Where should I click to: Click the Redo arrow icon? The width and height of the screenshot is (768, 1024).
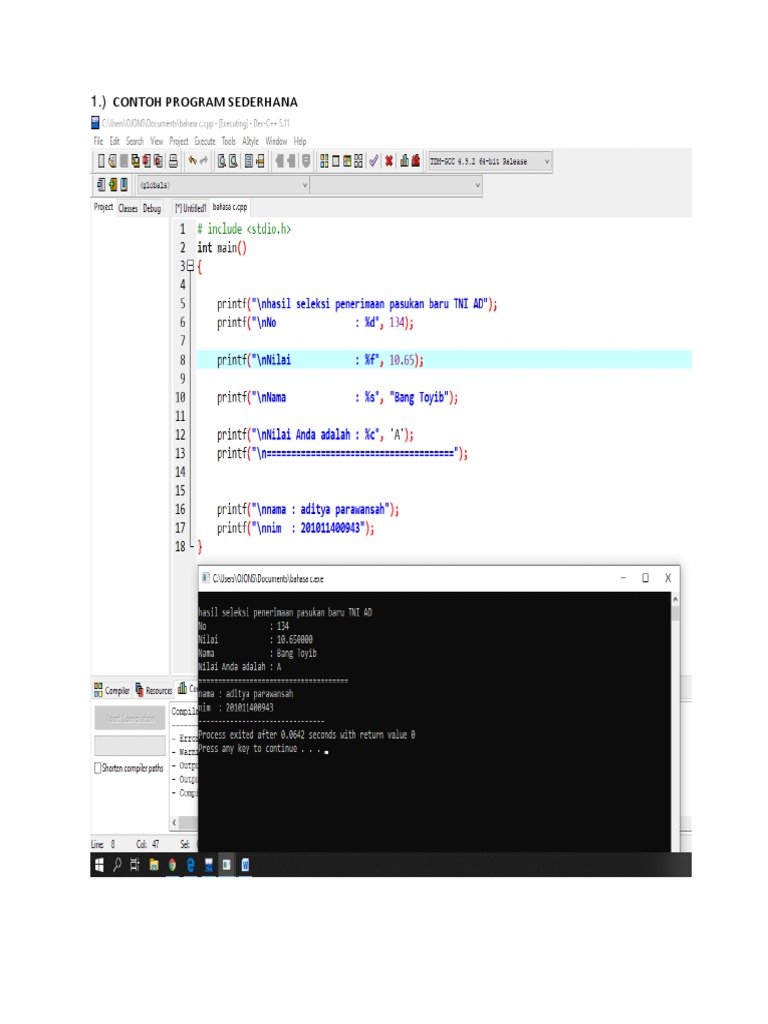pos(203,161)
